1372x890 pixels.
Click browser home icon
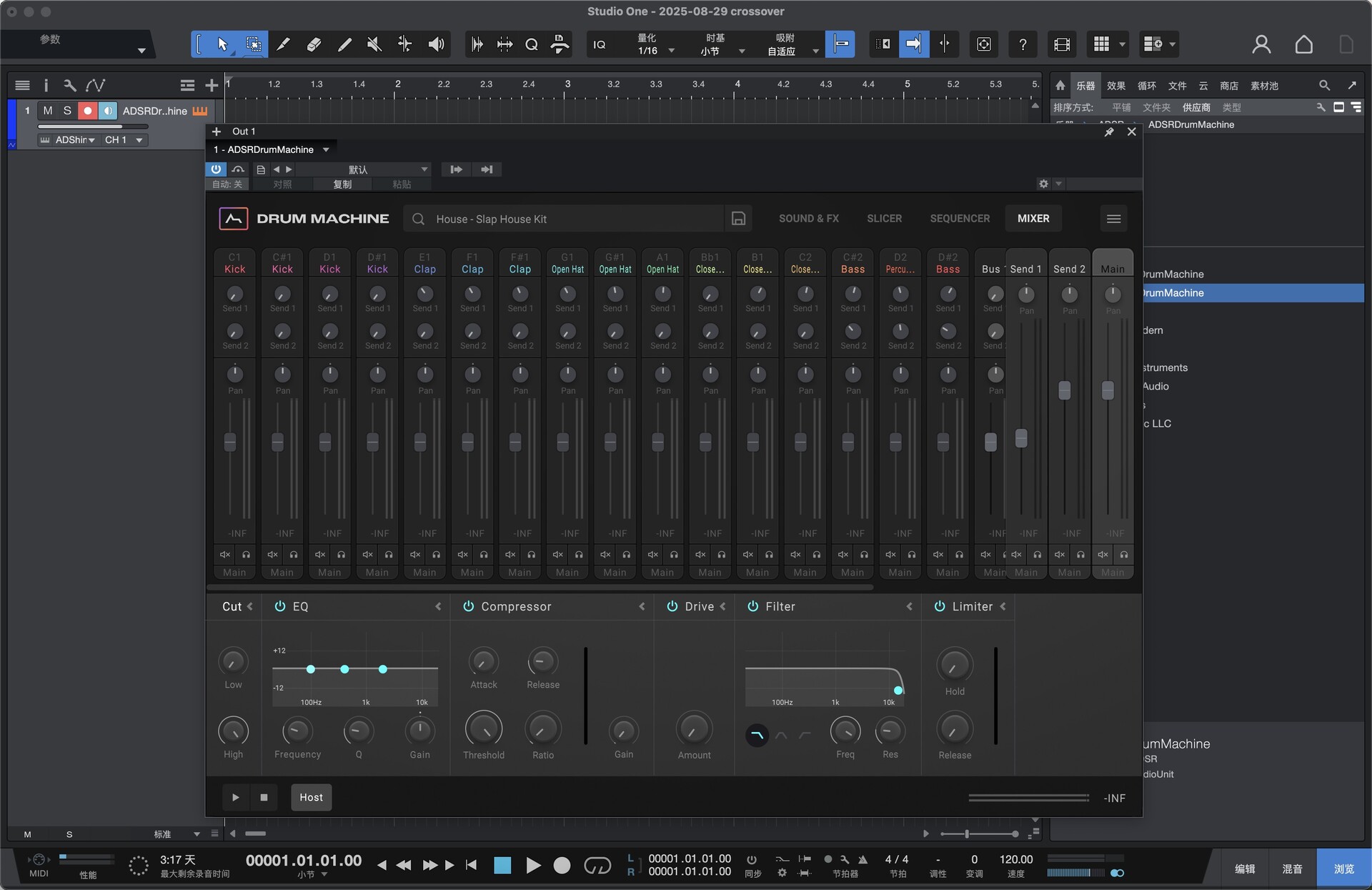tap(1060, 86)
